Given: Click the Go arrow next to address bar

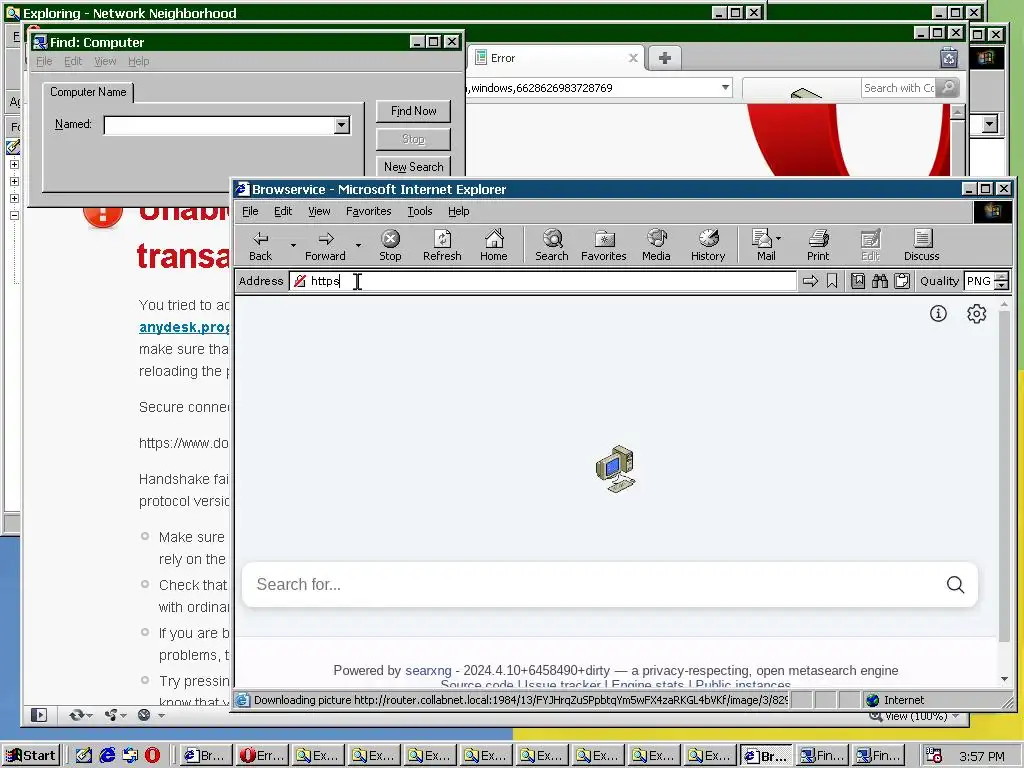Looking at the screenshot, I should point(810,281).
